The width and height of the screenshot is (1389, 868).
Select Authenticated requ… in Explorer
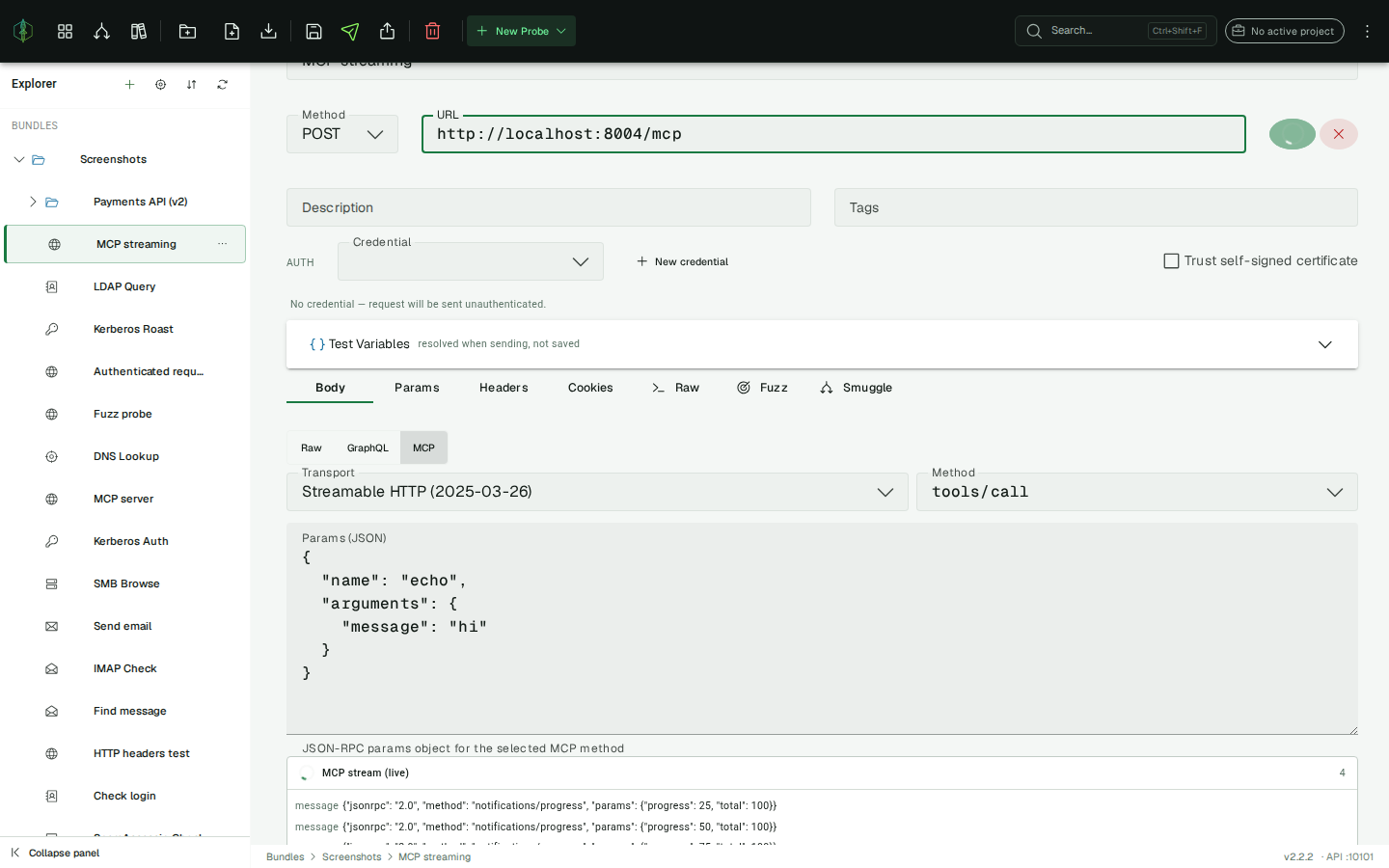click(x=124, y=371)
